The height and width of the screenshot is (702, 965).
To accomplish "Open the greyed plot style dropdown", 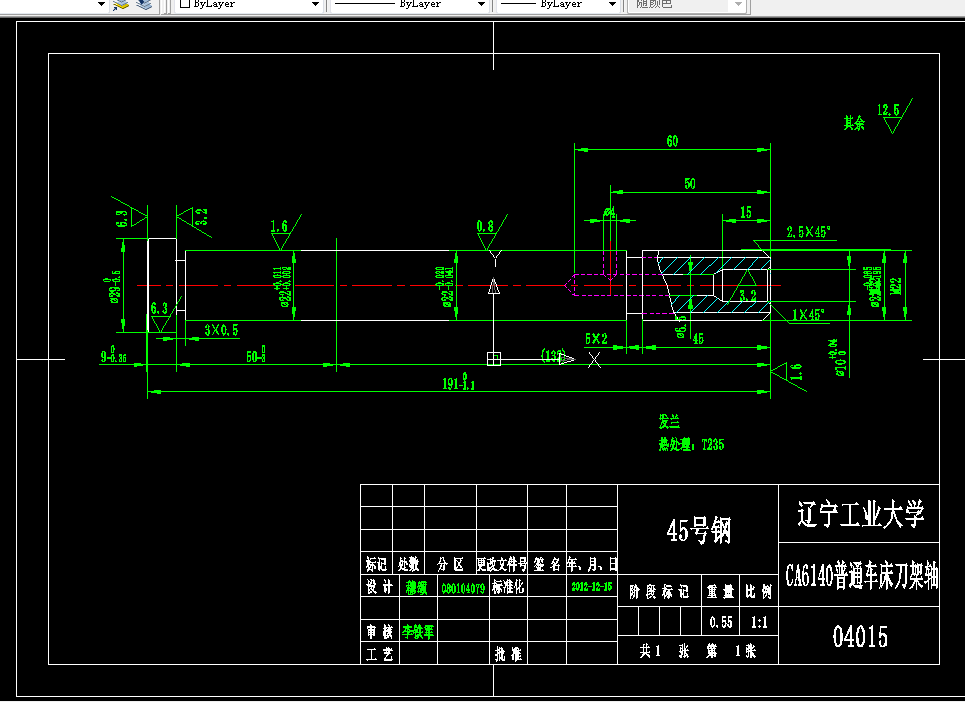I will (739, 4).
